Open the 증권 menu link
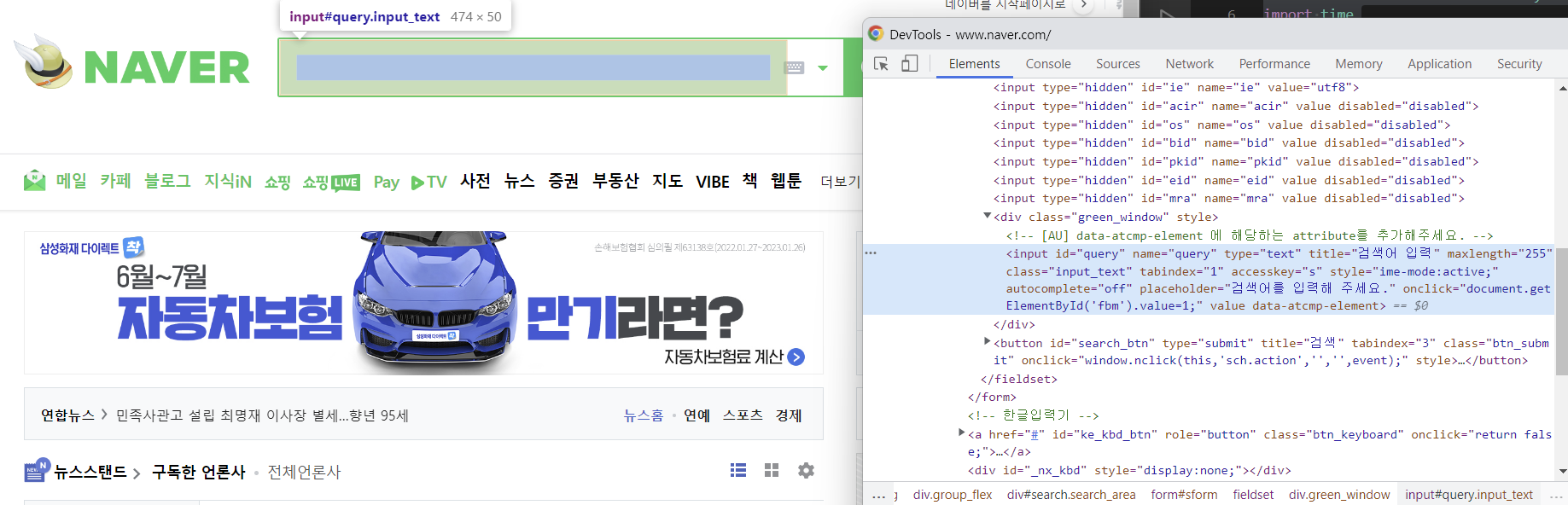Image resolution: width=1568 pixels, height=505 pixels. click(x=563, y=181)
